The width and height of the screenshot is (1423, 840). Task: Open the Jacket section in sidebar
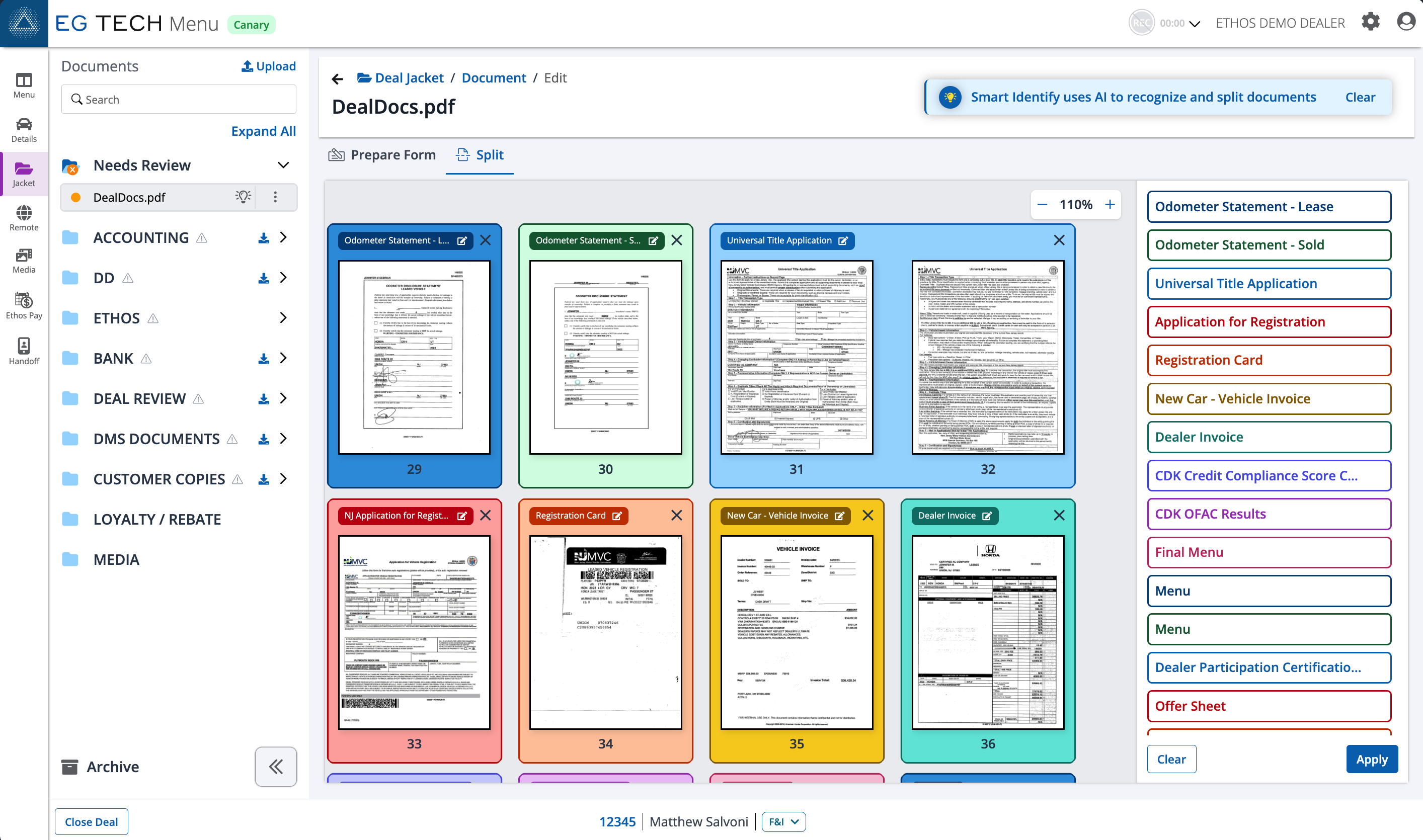24,175
